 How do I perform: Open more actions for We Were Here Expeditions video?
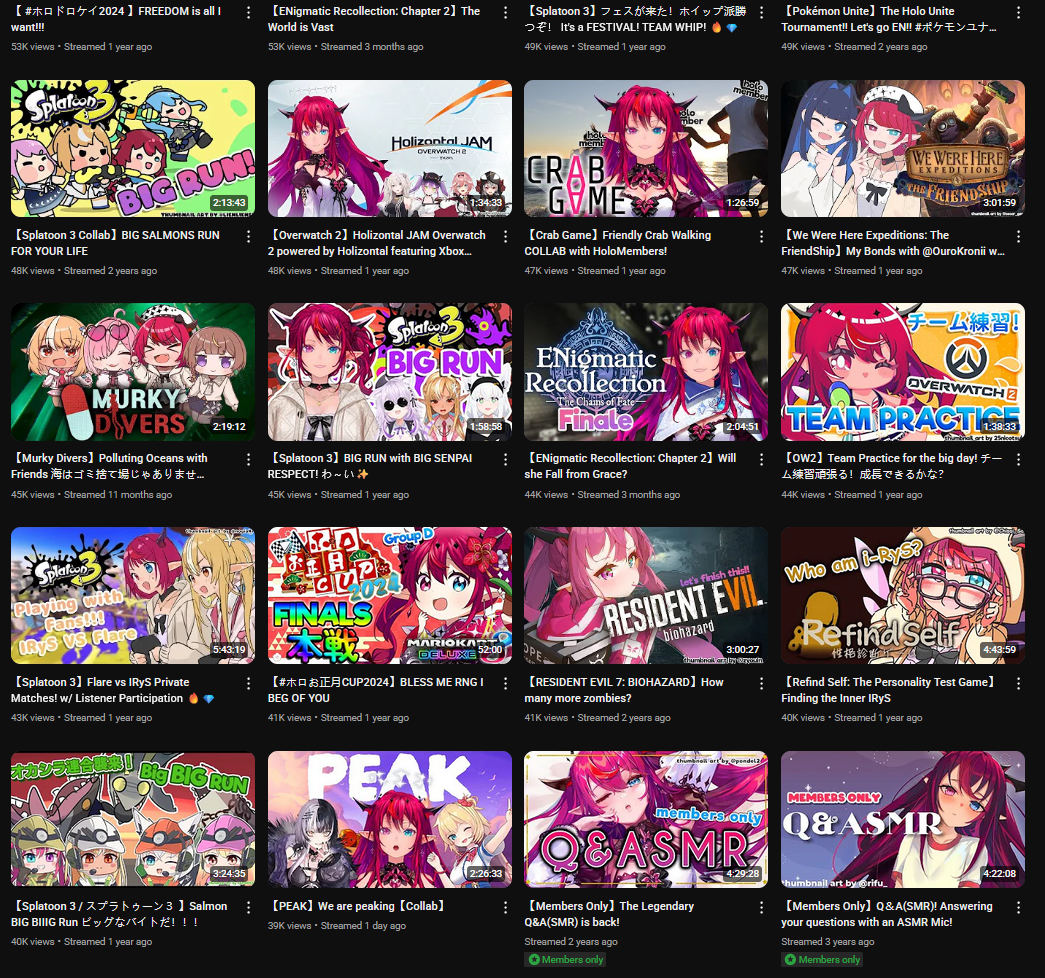1018,236
